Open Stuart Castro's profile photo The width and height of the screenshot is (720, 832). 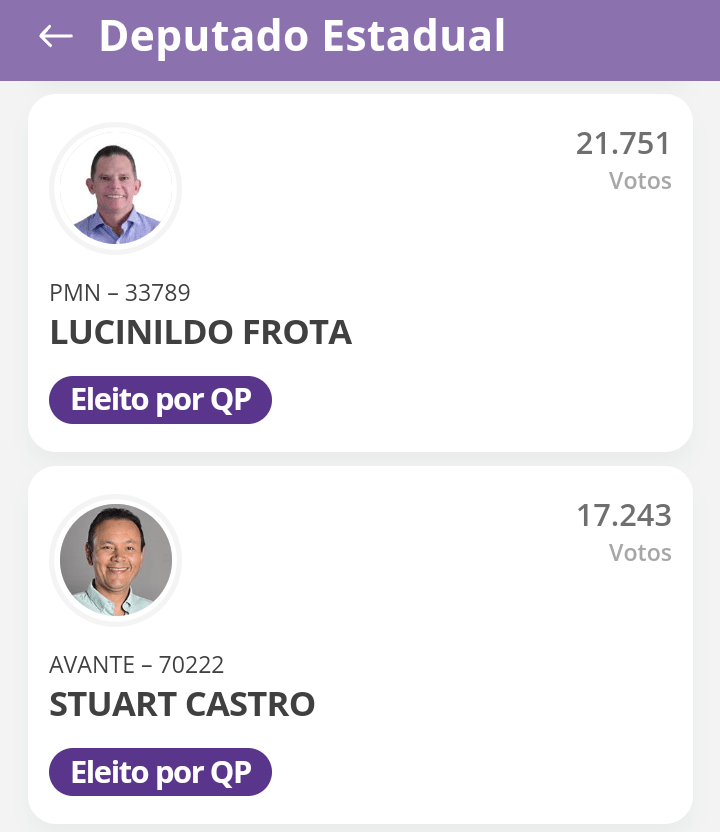(116, 560)
